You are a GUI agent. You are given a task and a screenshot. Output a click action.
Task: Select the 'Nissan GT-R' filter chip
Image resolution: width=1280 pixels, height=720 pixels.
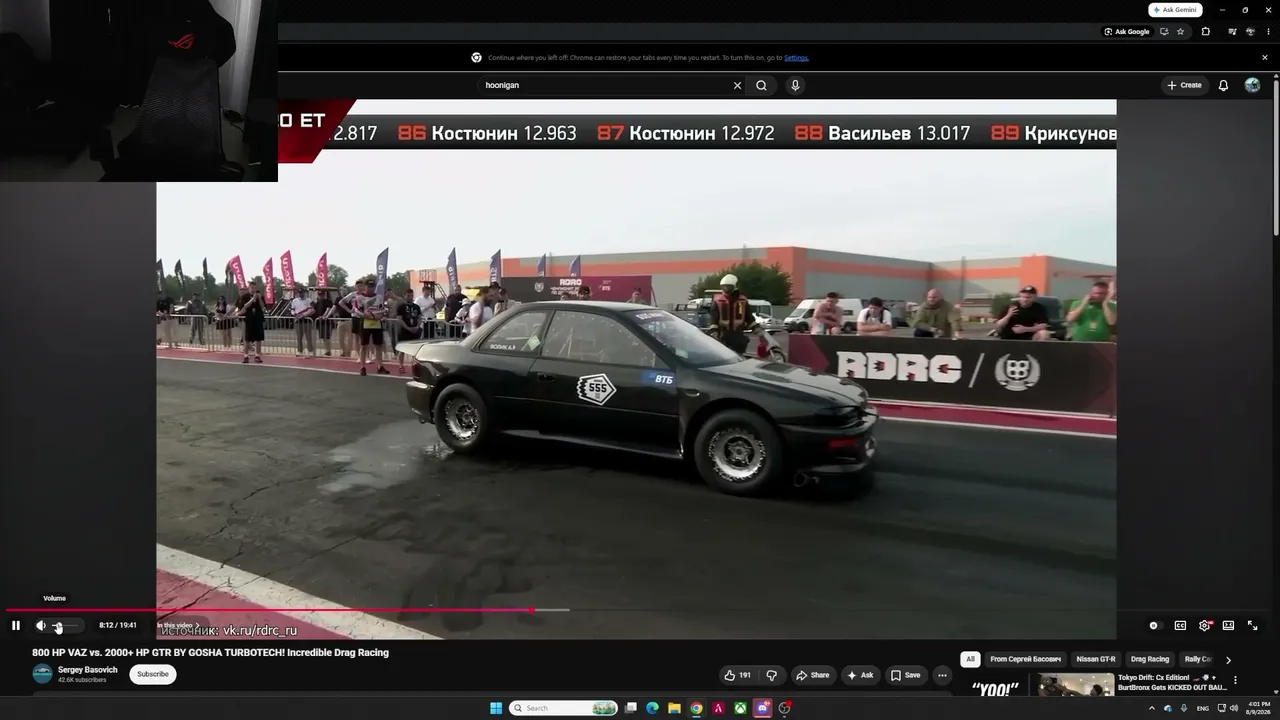(1096, 660)
